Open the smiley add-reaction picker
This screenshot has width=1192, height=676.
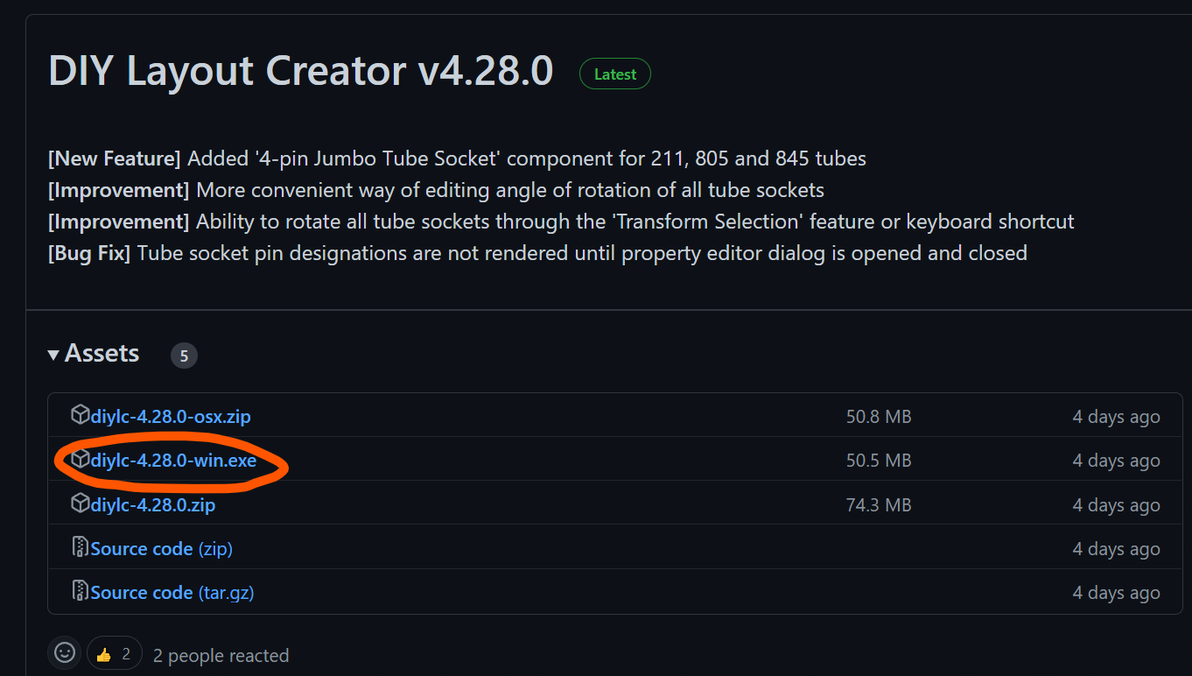point(65,653)
